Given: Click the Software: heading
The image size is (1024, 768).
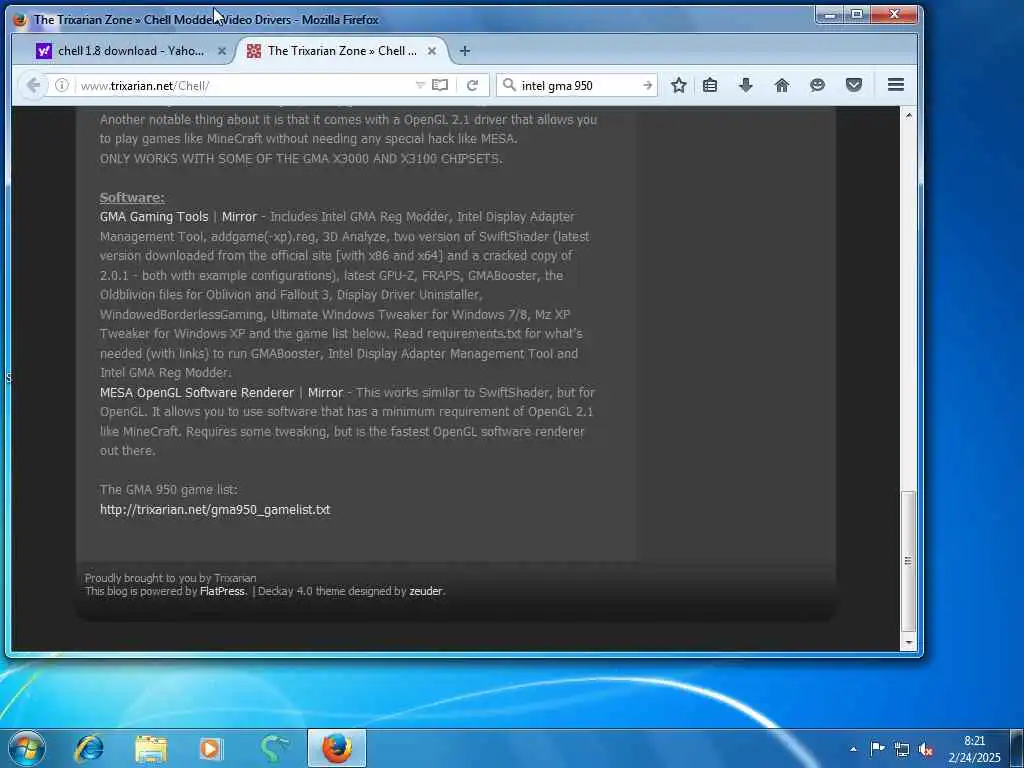Looking at the screenshot, I should tap(132, 197).
